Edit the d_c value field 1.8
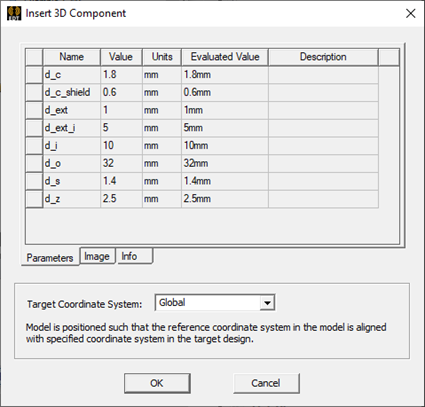The height and width of the screenshot is (407, 425). click(x=121, y=75)
